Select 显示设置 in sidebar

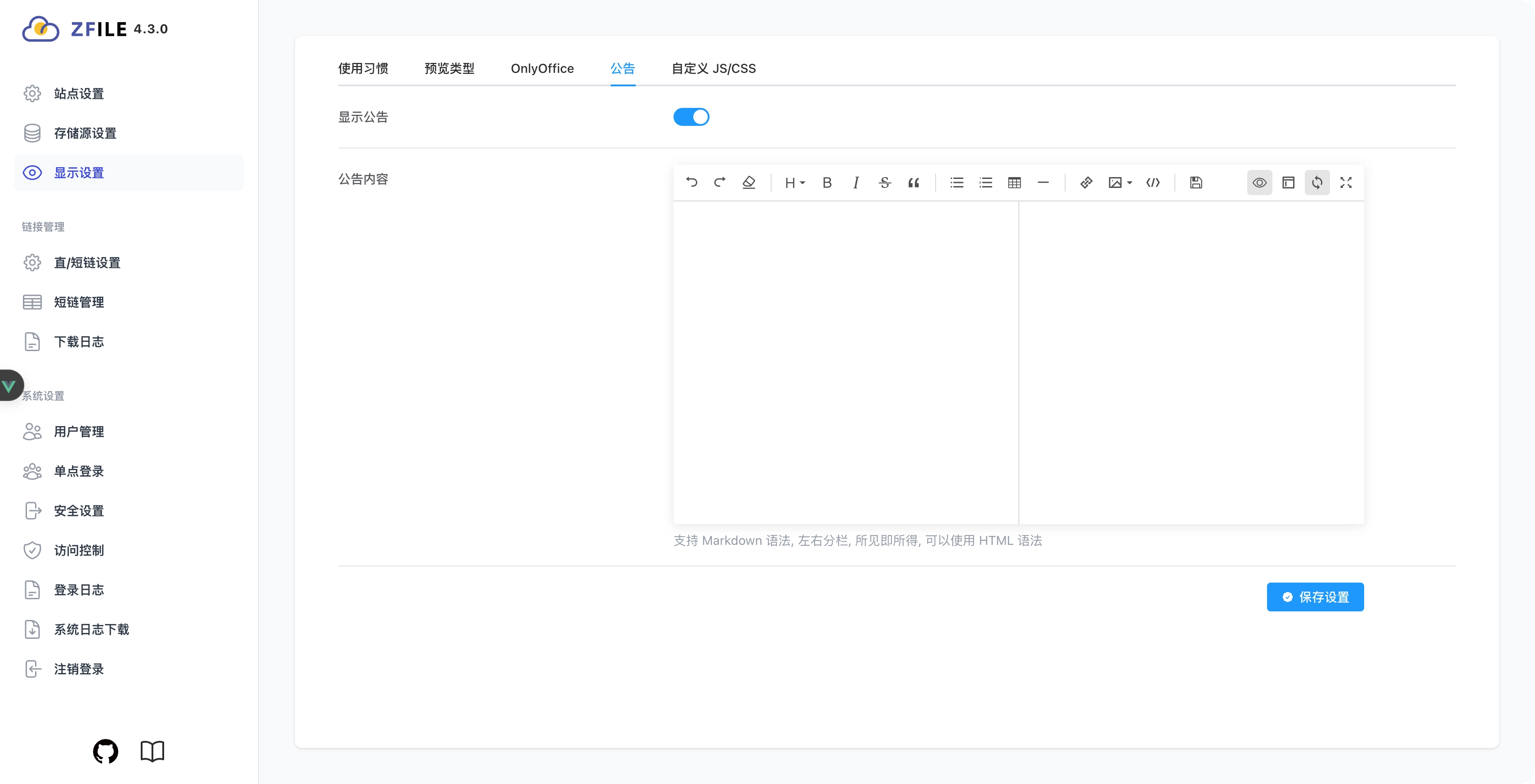click(x=129, y=173)
